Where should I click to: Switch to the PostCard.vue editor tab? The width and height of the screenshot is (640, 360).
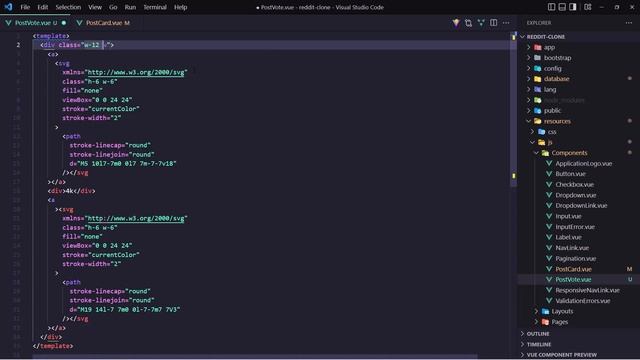pos(104,23)
